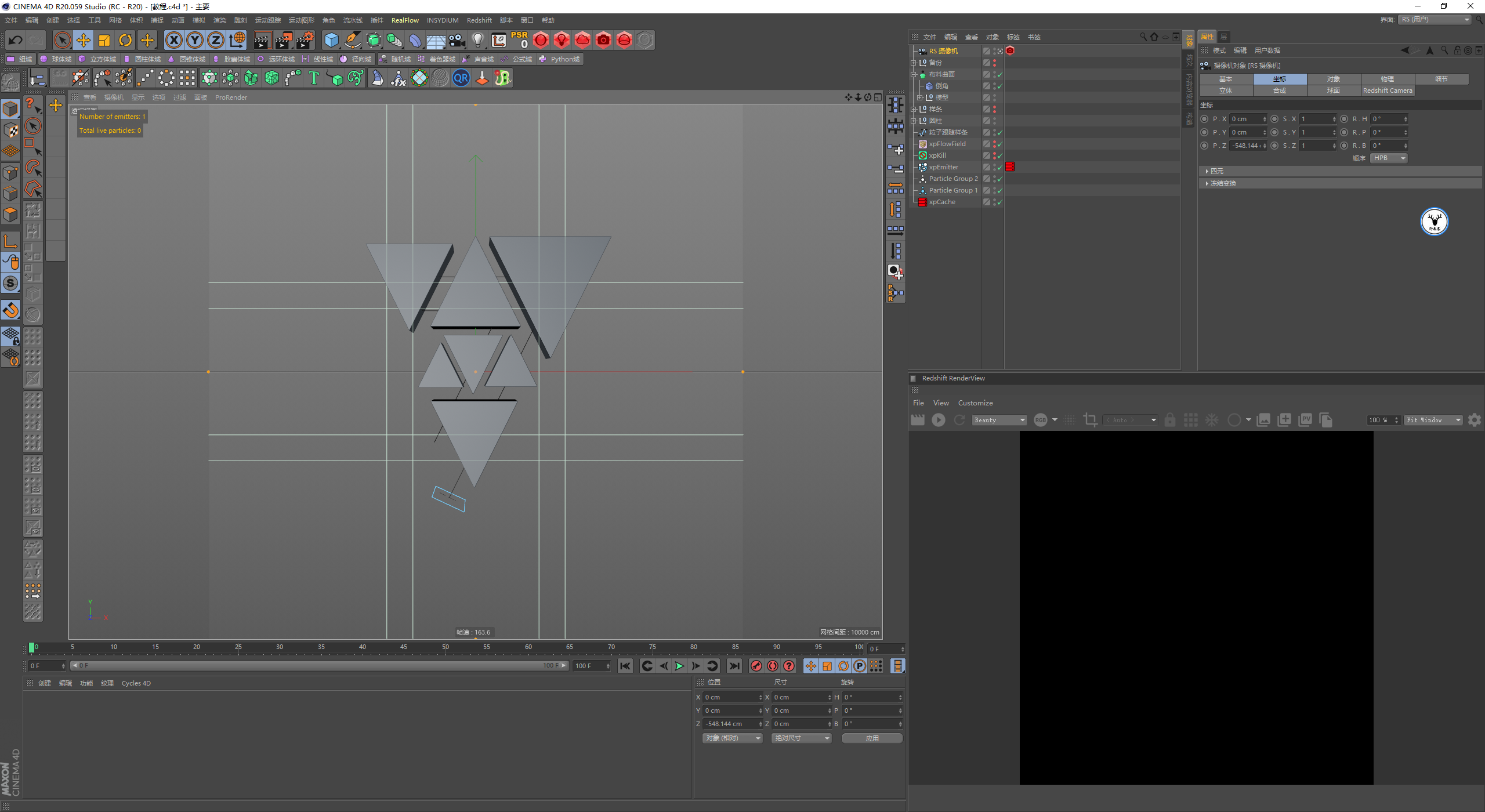Open the RealFlow menu
This screenshot has width=1485, height=812.
click(404, 20)
